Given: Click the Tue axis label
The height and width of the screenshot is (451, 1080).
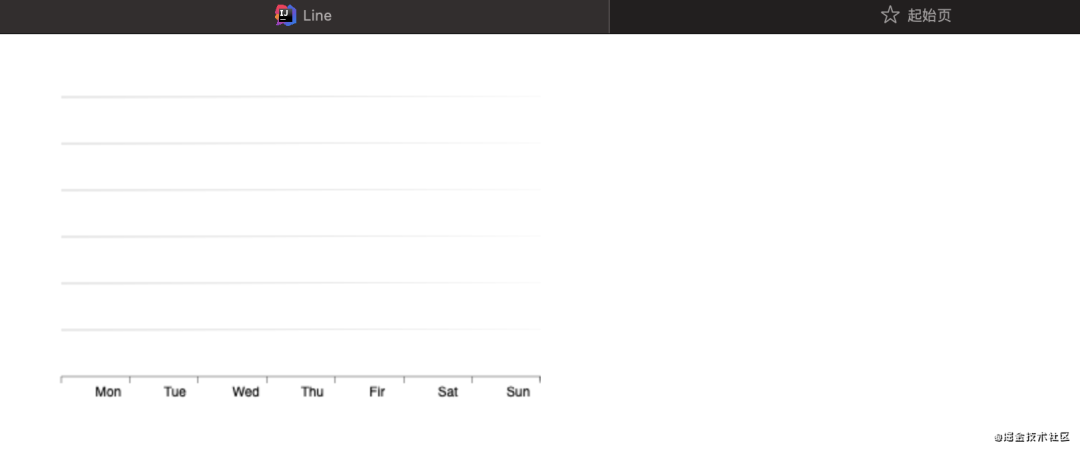Looking at the screenshot, I should tap(175, 392).
